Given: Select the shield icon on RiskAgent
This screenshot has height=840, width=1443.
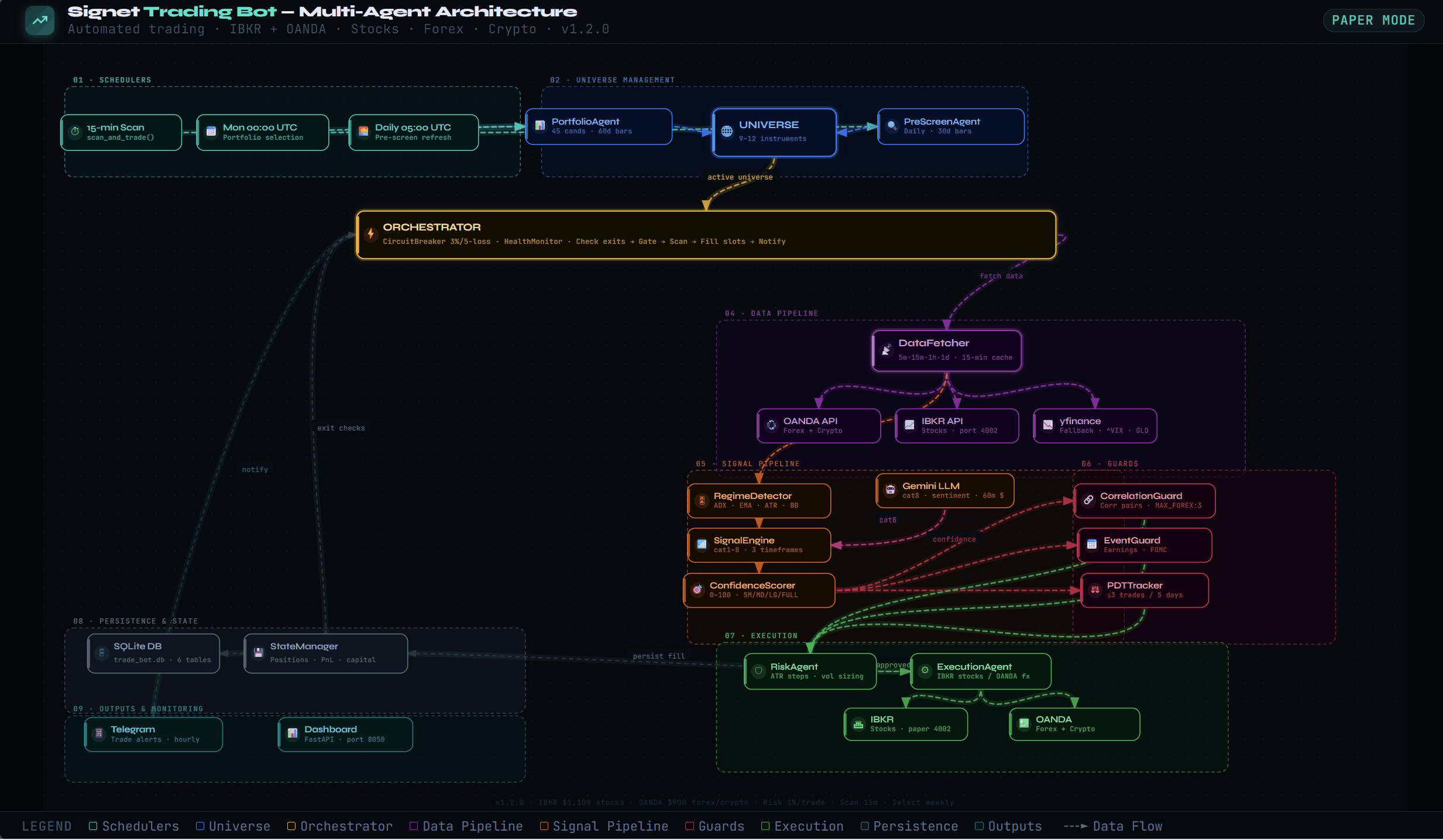Looking at the screenshot, I should pos(757,671).
